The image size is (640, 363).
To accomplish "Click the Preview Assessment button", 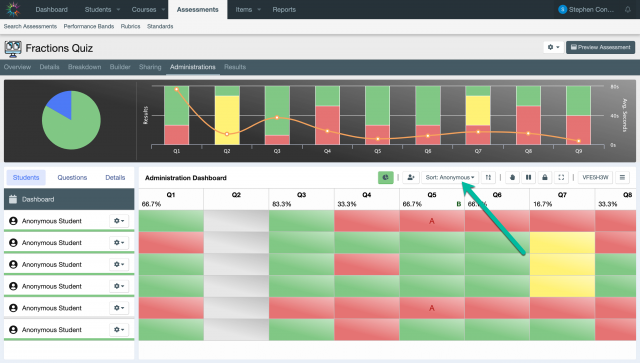I will click(x=600, y=47).
